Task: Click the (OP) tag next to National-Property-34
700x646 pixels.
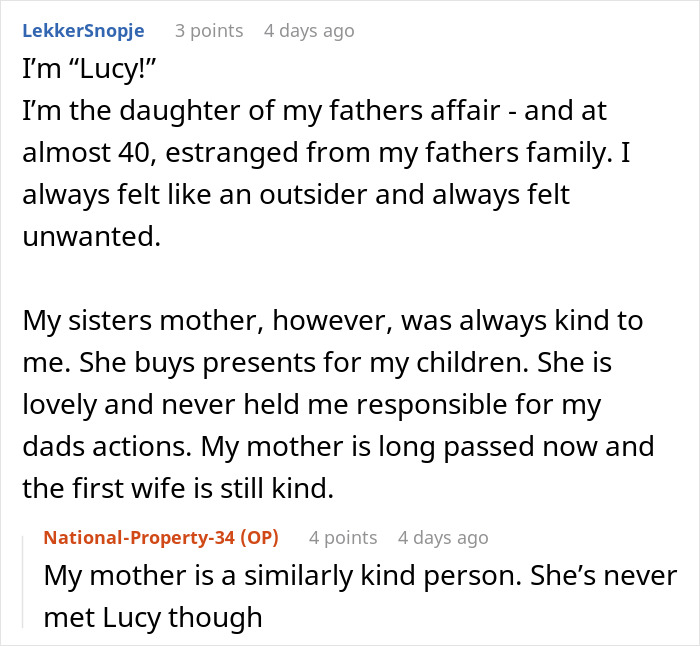Action: click(x=259, y=537)
